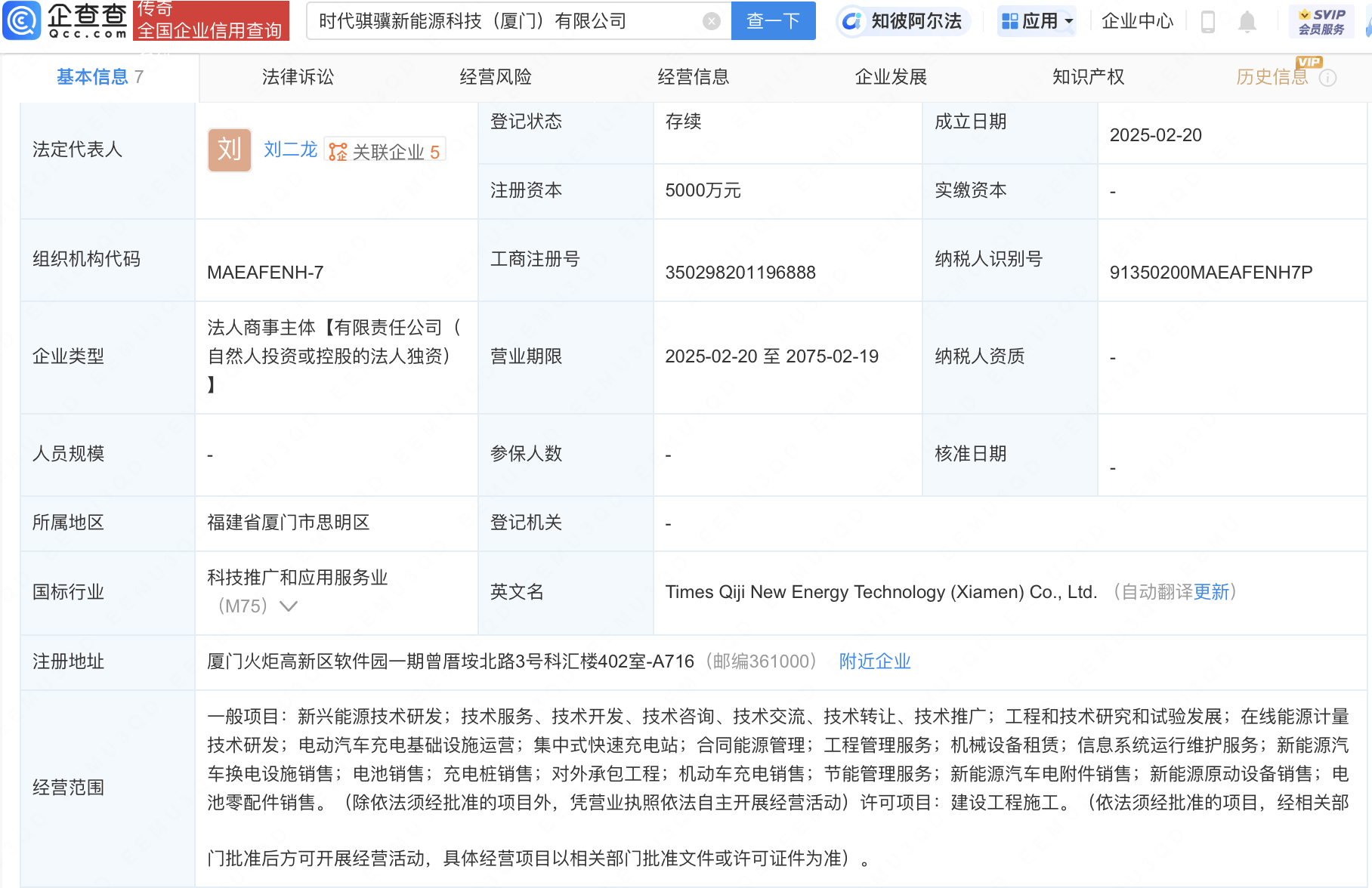Switch to the 法律诉讼 tab
The height and width of the screenshot is (888, 1372).
pos(298,77)
